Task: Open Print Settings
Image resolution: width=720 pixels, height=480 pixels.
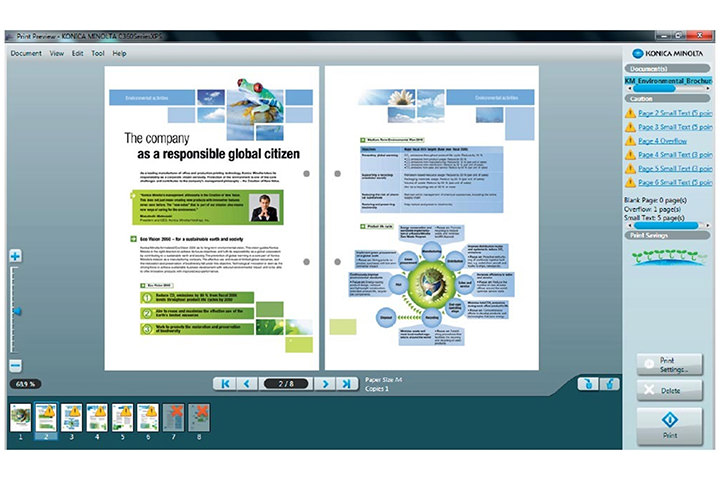Action: tap(669, 362)
